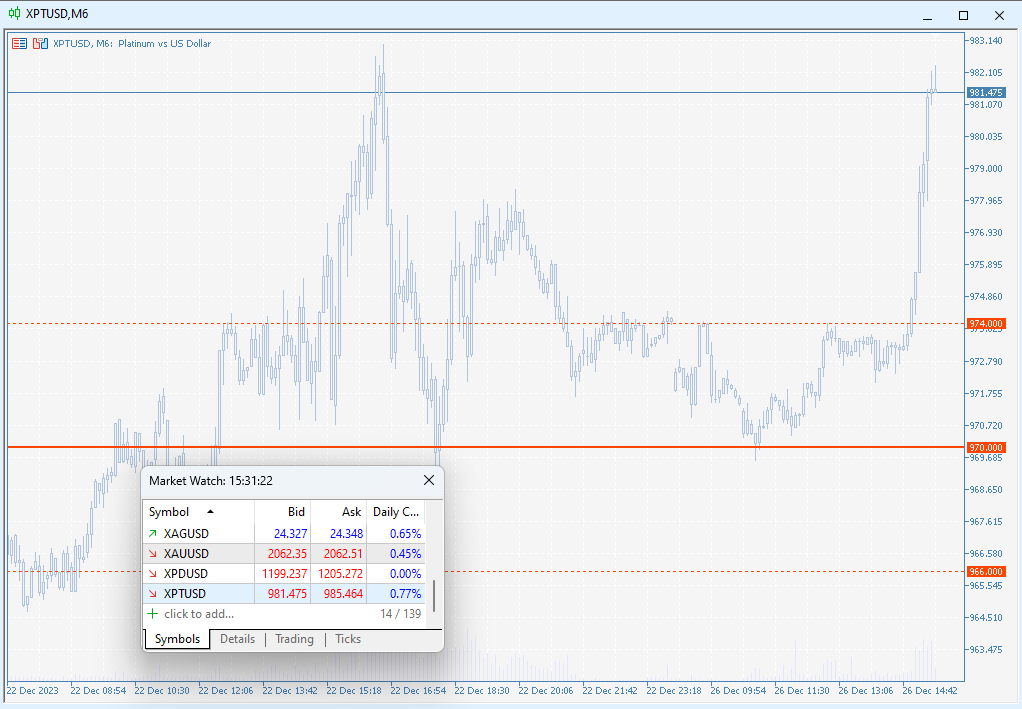Viewport: 1022px width, 709px height.
Task: Click the XPDUSD down-arrow direction icon
Action: click(153, 574)
